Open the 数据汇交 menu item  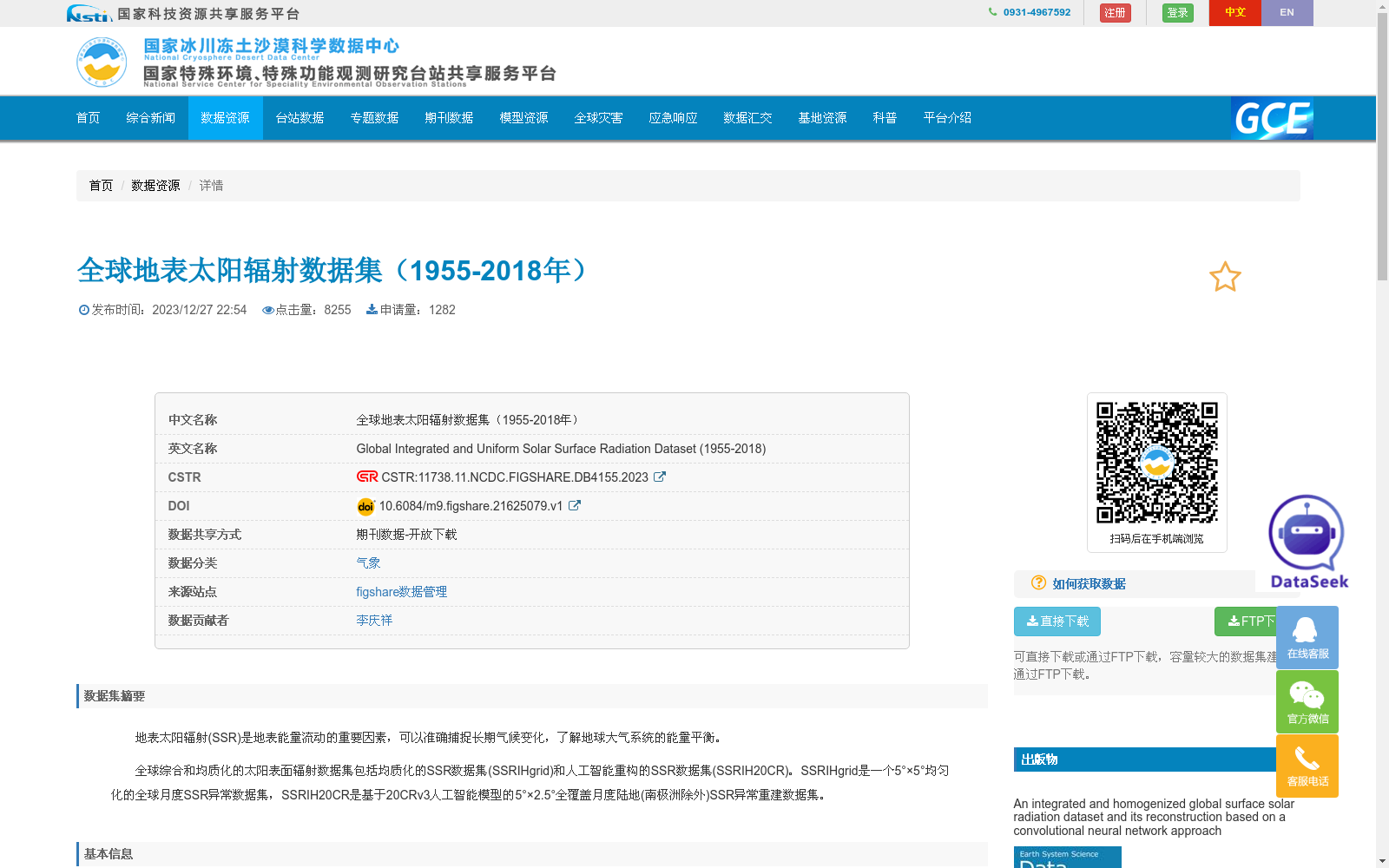click(748, 118)
